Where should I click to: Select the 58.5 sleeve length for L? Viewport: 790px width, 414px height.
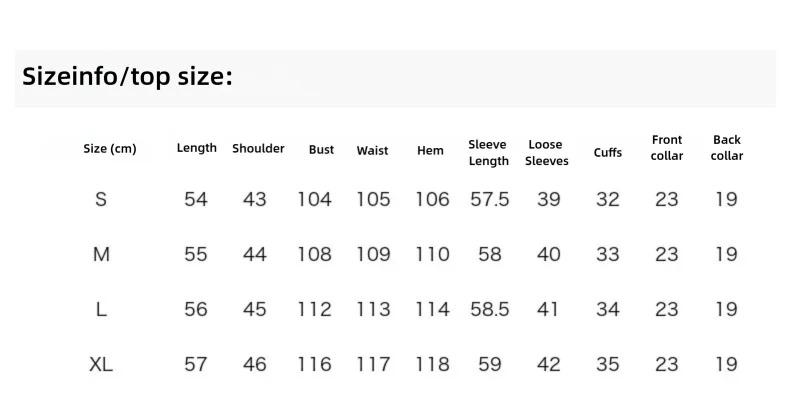[x=490, y=309]
